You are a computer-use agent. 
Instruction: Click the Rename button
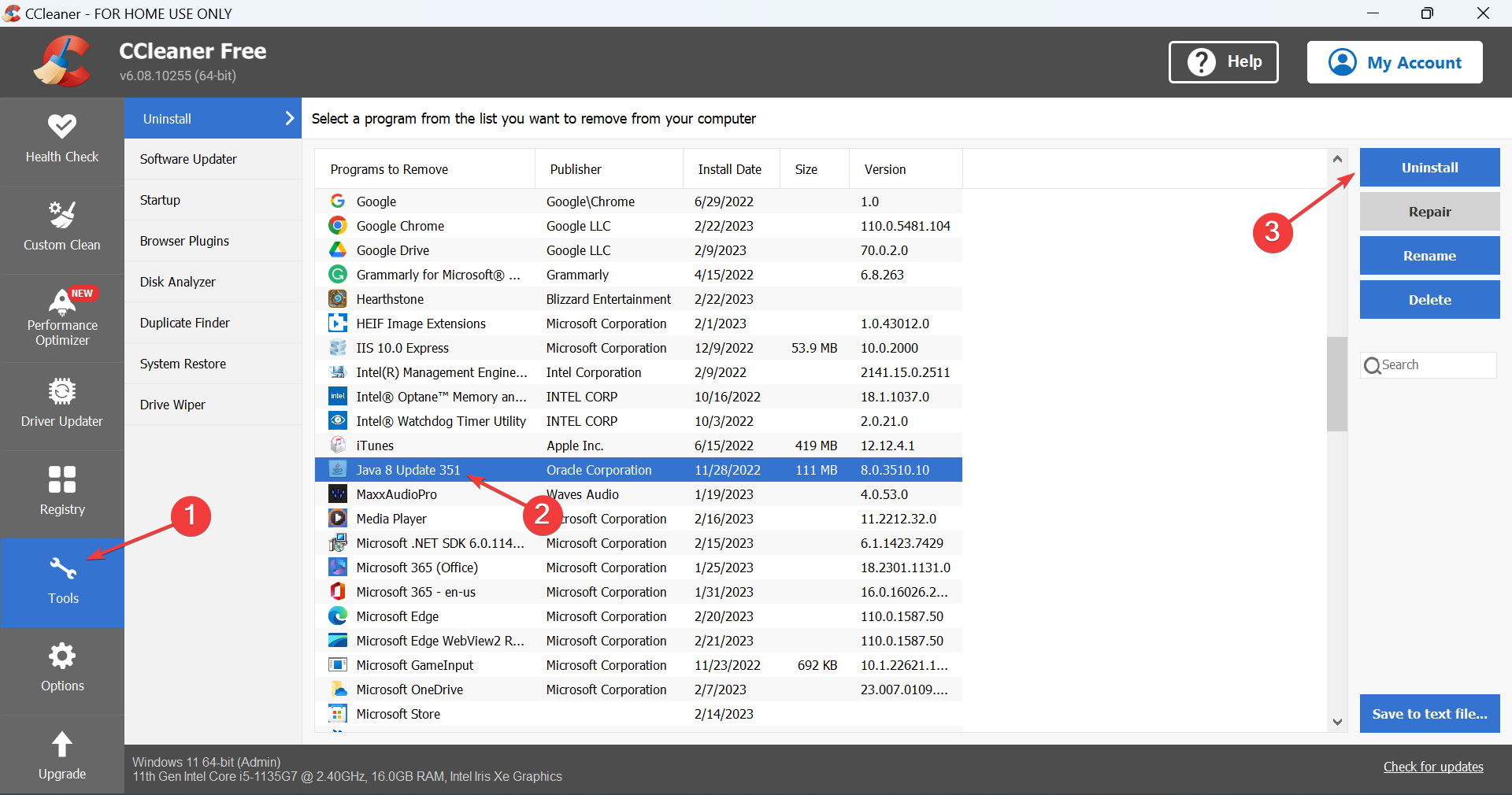pyautogui.click(x=1429, y=256)
